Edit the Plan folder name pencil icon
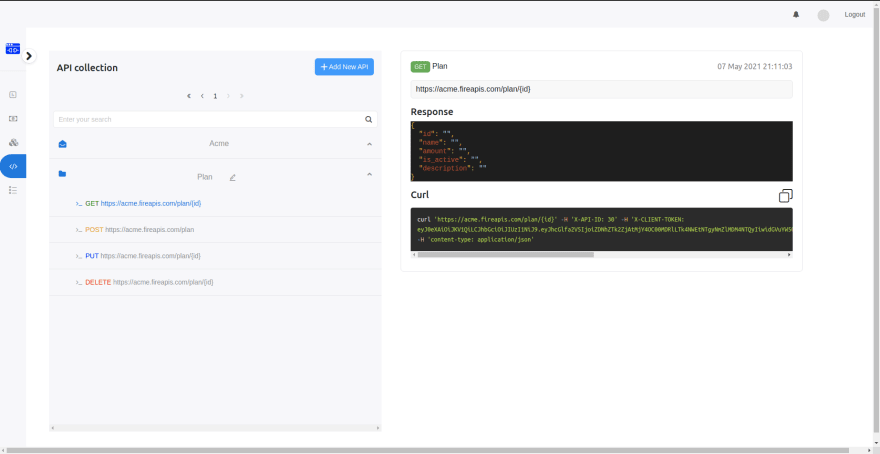Screen dimensions: 880x454 point(232,177)
